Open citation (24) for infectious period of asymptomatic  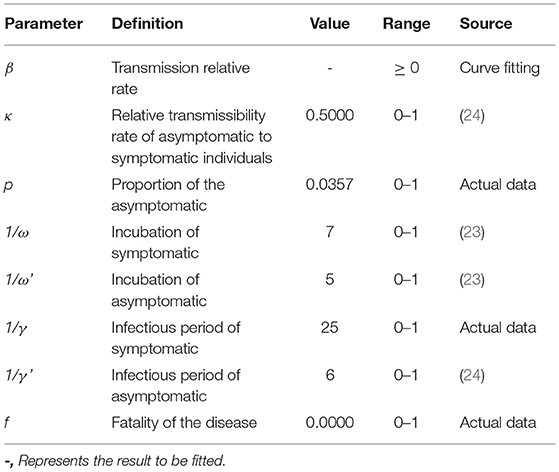472,375
